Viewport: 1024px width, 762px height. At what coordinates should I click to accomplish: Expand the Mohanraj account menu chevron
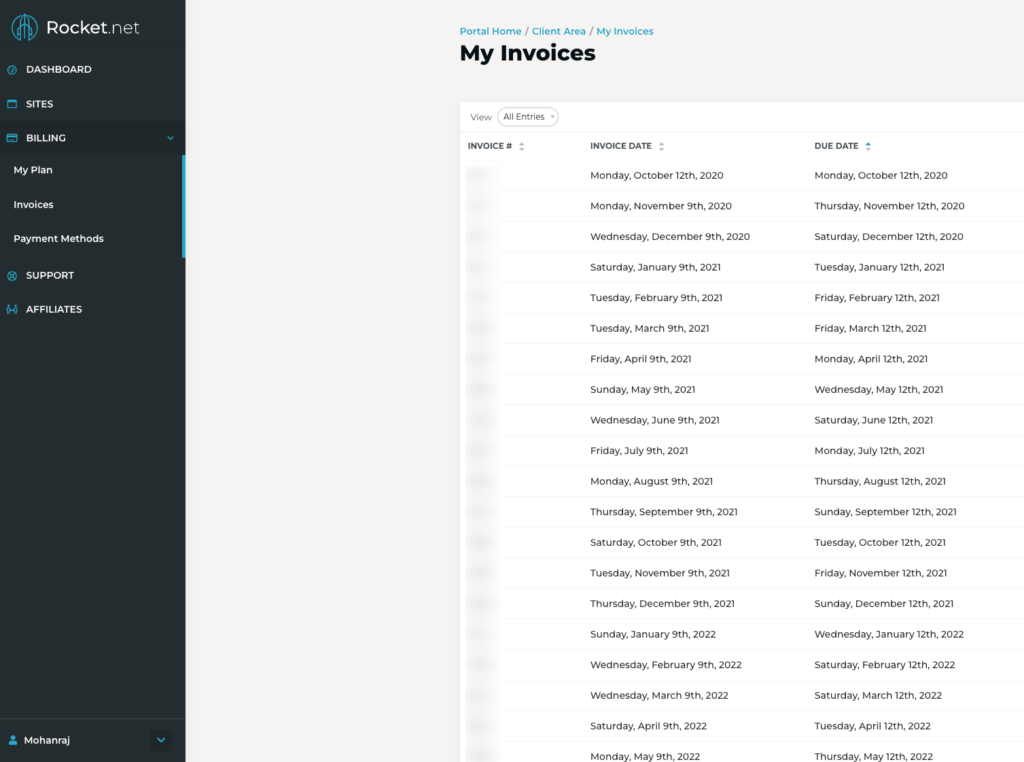[x=161, y=740]
